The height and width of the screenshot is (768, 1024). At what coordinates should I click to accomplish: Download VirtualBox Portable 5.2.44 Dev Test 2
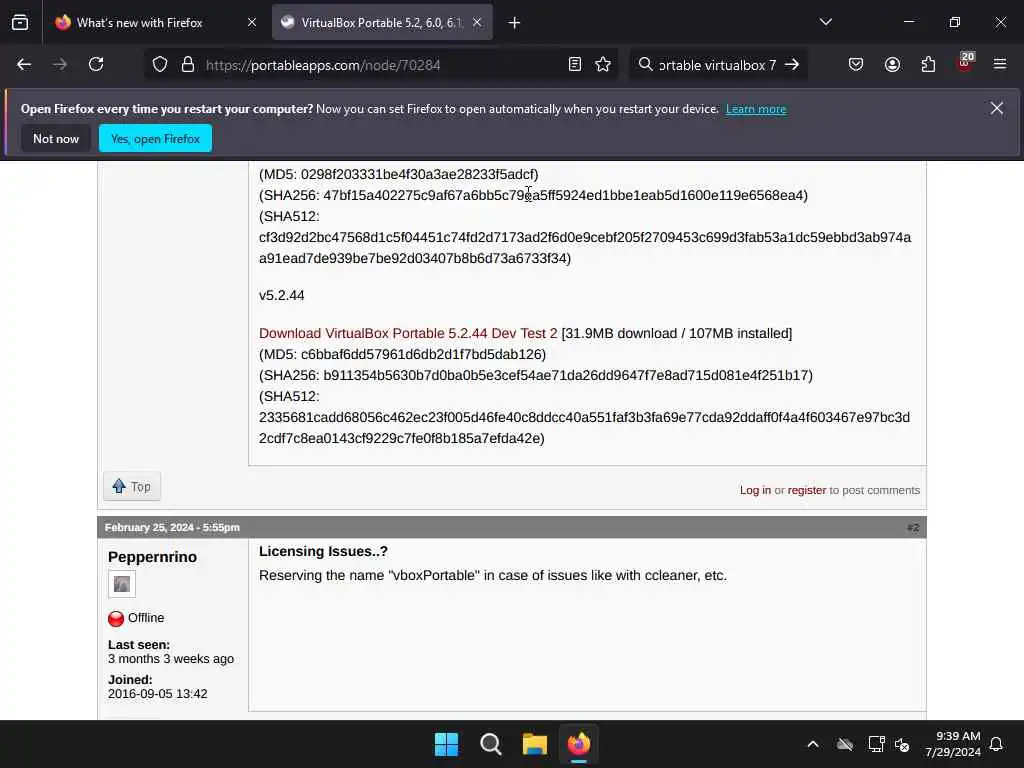408,333
